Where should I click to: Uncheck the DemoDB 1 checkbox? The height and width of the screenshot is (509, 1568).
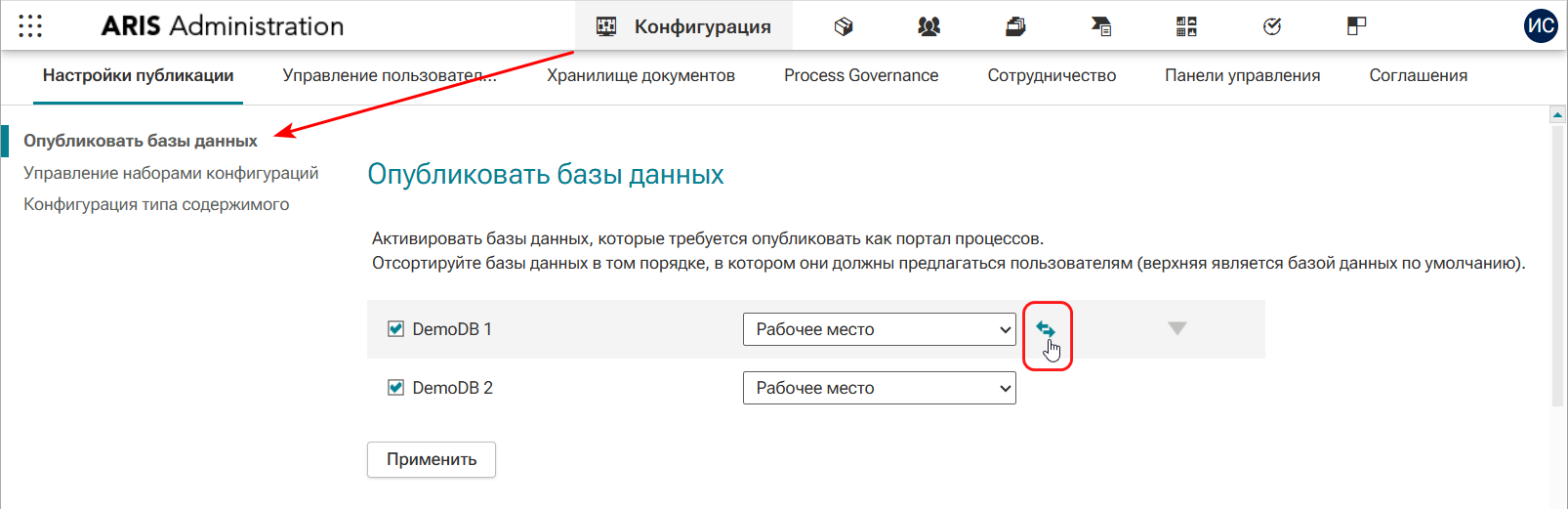395,329
